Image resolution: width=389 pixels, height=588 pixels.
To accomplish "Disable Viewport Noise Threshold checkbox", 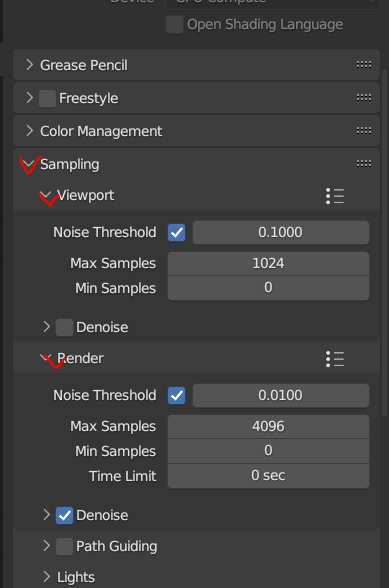I will [x=177, y=232].
